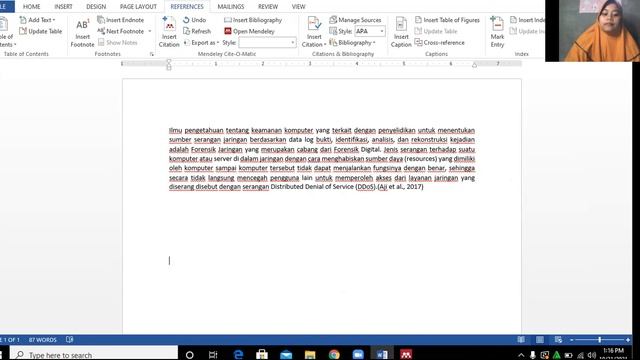
Task: Switch to Read Mode view
Action: pos(521,340)
